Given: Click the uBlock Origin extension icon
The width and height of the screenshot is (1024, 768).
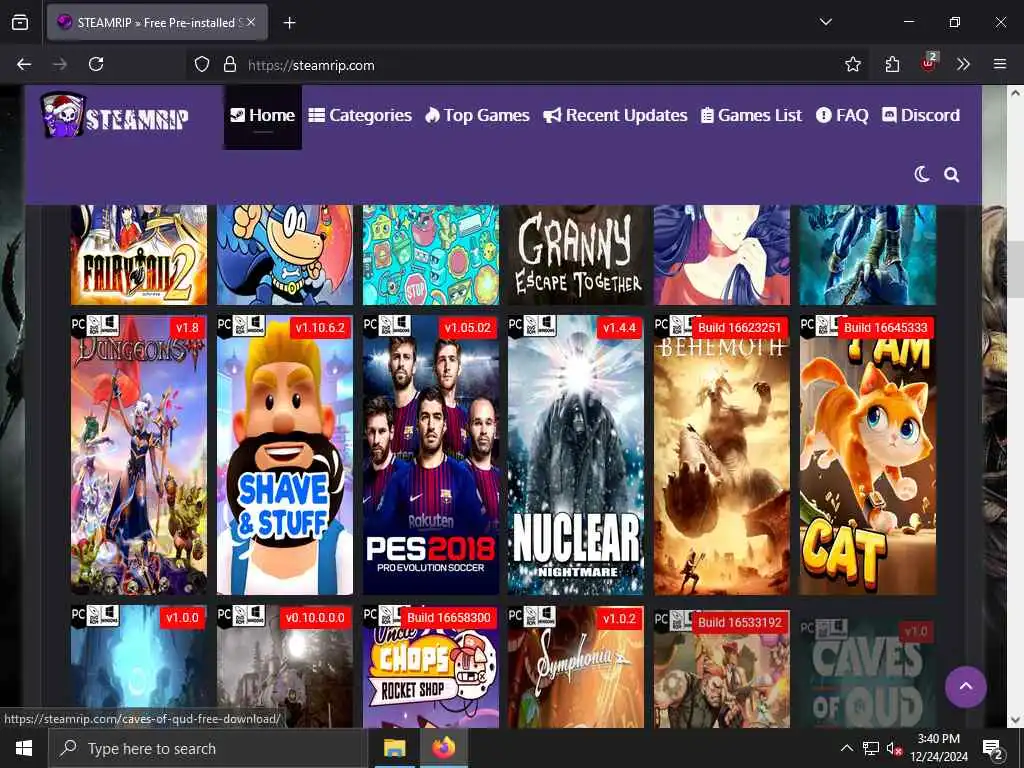Looking at the screenshot, I should 929,63.
